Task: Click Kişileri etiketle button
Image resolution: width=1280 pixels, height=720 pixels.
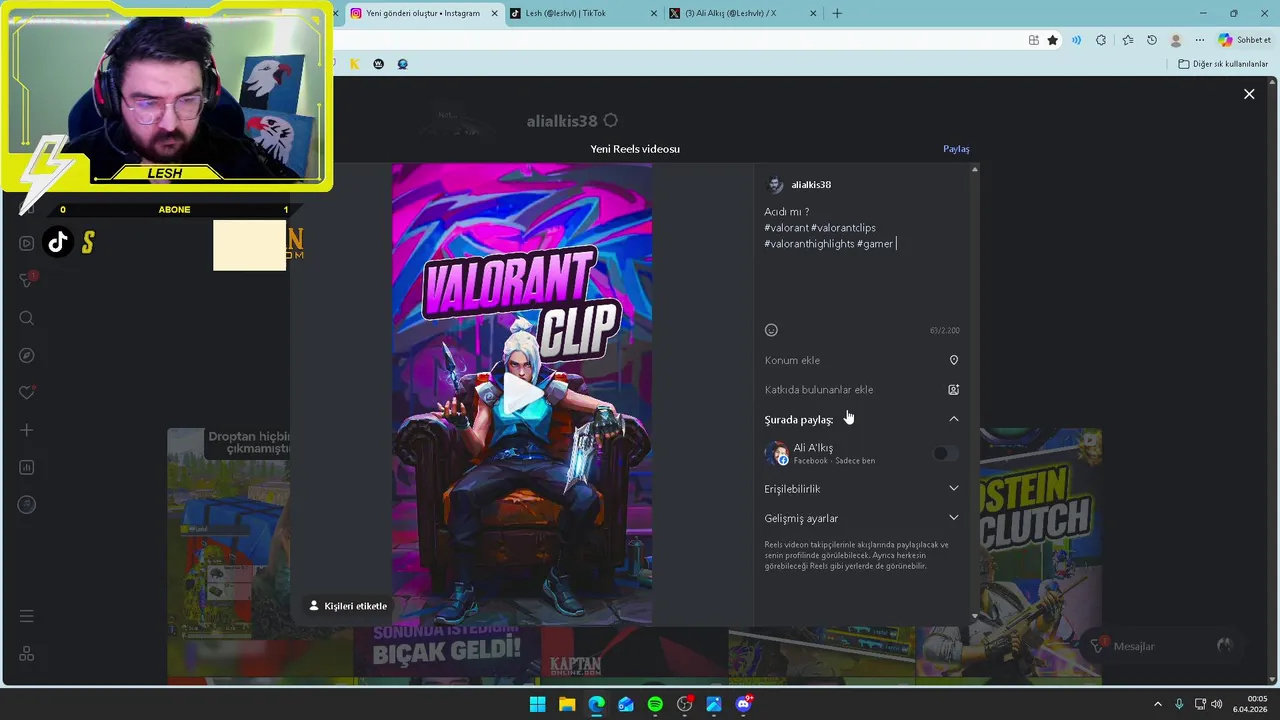Action: 347,606
